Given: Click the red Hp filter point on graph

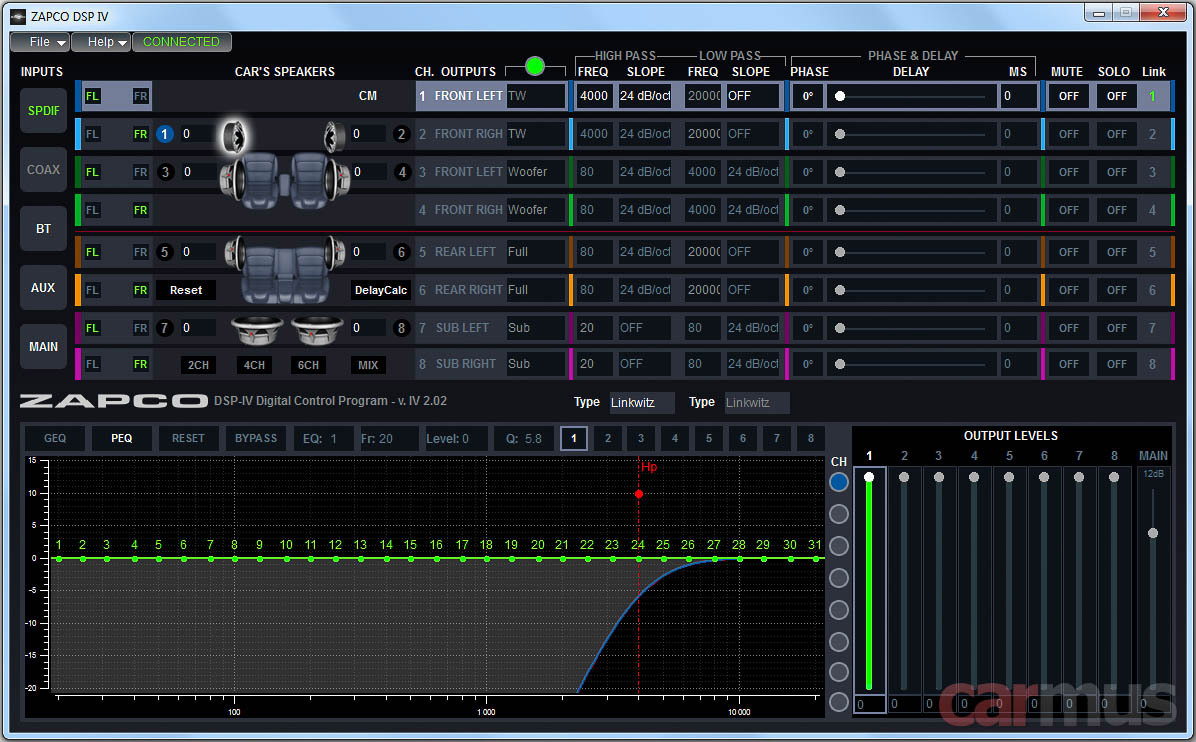Looking at the screenshot, I should click(638, 494).
